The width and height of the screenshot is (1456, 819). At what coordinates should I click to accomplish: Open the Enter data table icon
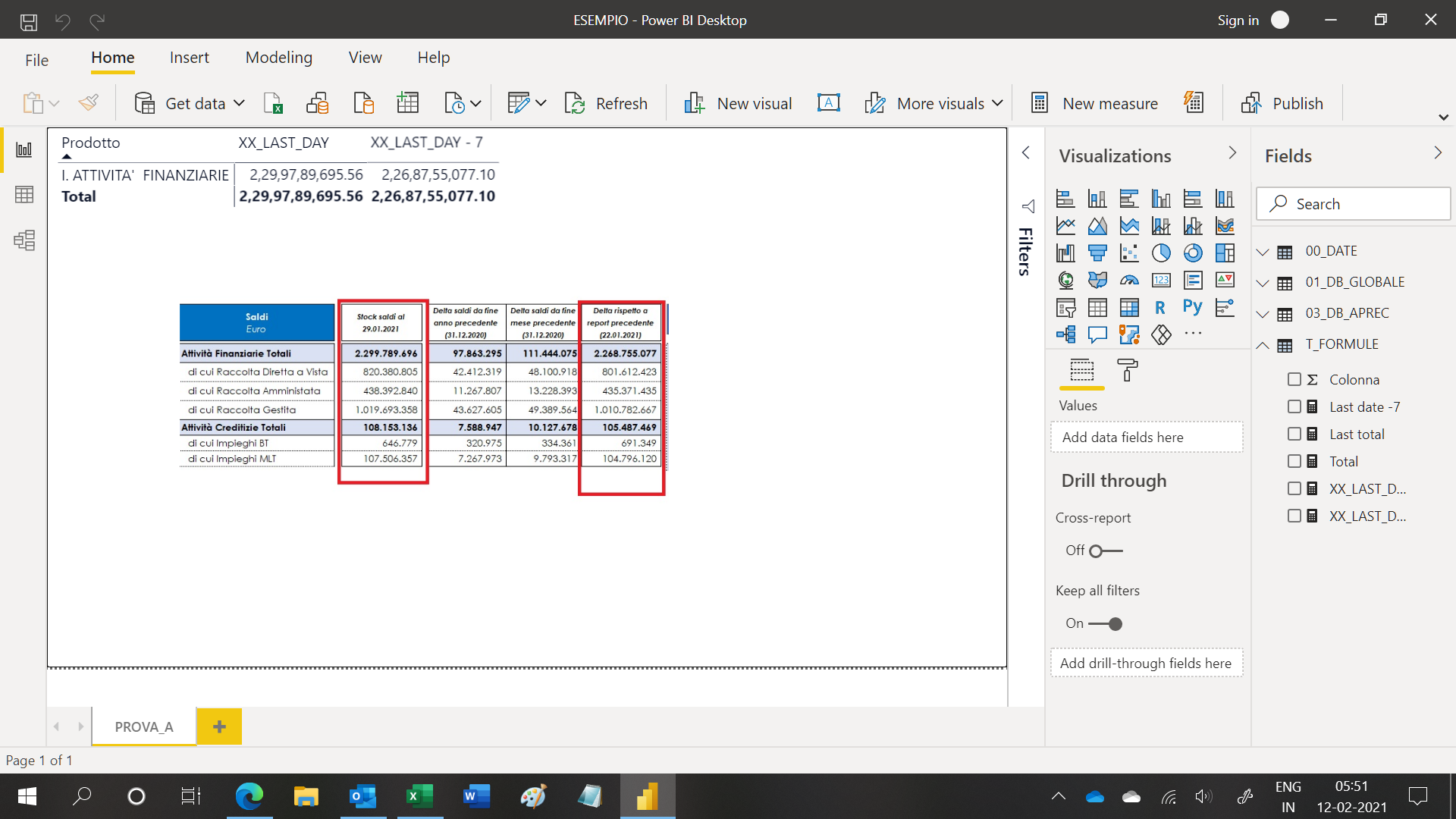coord(408,103)
